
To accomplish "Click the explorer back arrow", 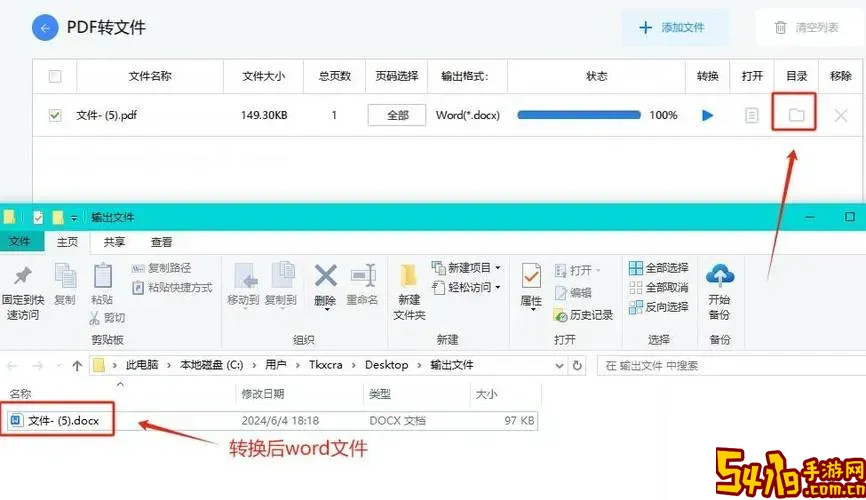I will [x=12, y=365].
